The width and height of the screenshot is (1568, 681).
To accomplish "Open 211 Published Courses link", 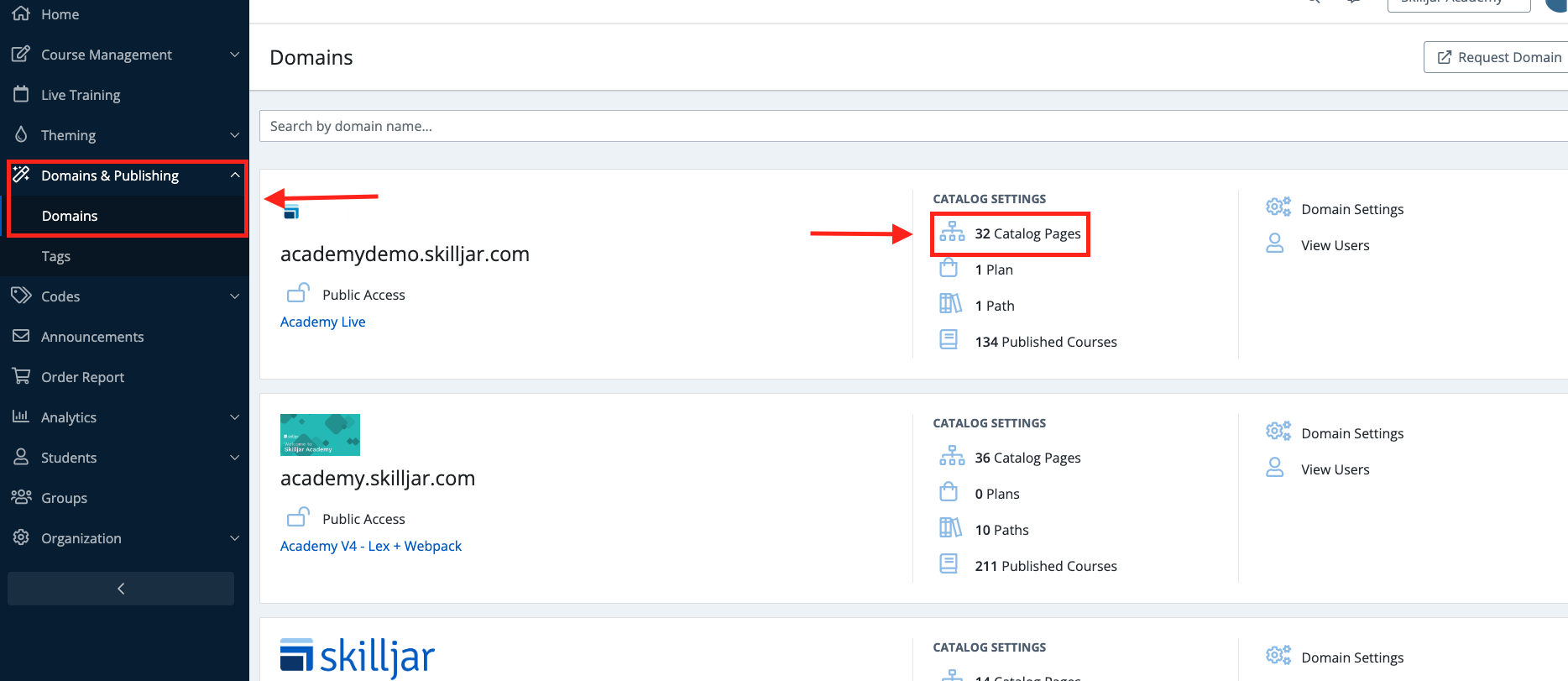I will tap(1046, 566).
